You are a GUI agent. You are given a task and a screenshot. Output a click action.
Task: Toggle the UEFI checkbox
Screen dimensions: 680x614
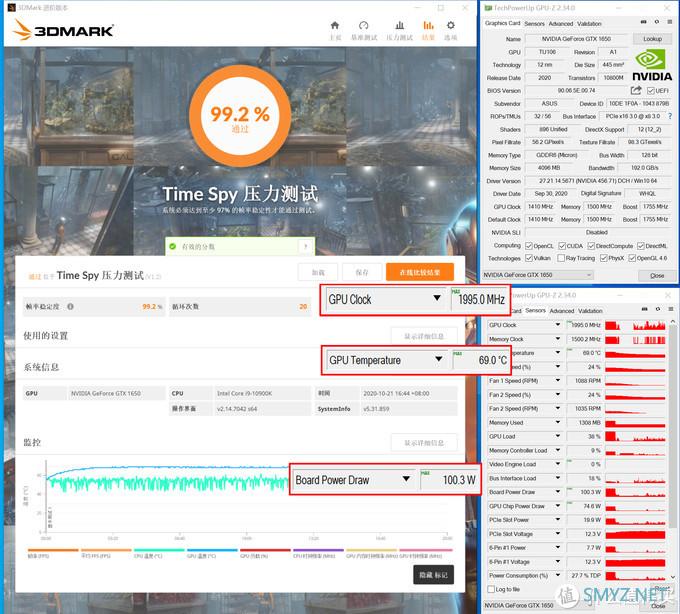click(x=651, y=91)
